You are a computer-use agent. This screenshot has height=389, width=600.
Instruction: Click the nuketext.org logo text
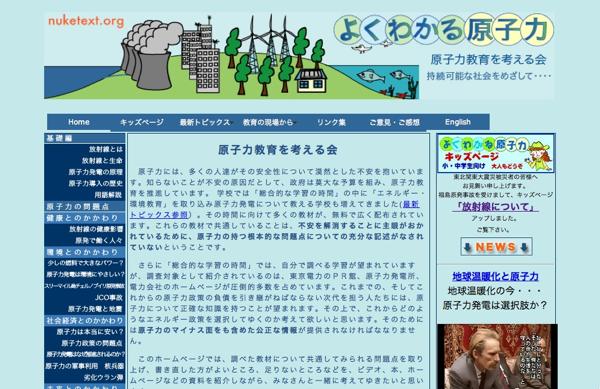coord(86,21)
